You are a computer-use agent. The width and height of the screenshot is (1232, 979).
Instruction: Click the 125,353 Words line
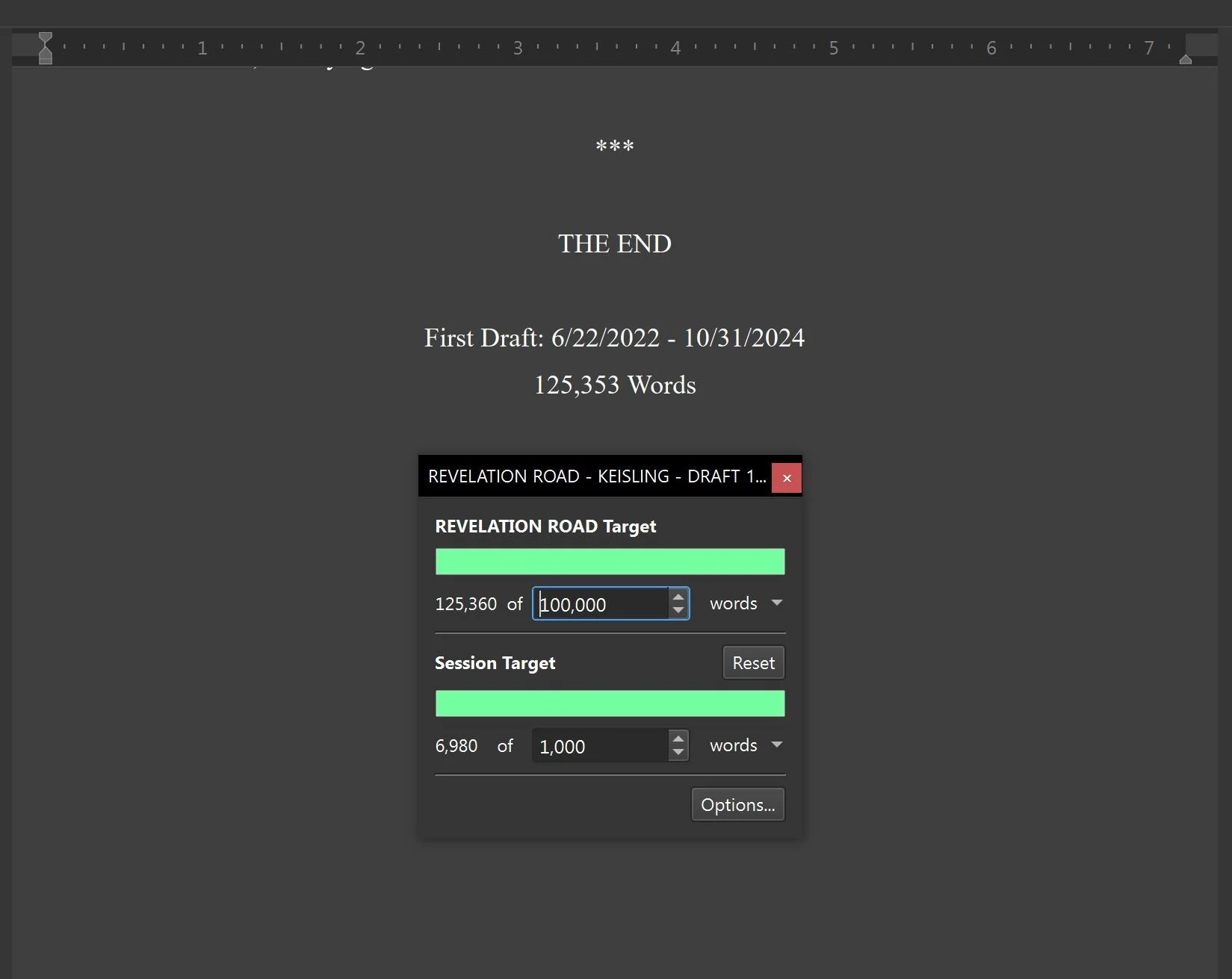pyautogui.click(x=615, y=385)
